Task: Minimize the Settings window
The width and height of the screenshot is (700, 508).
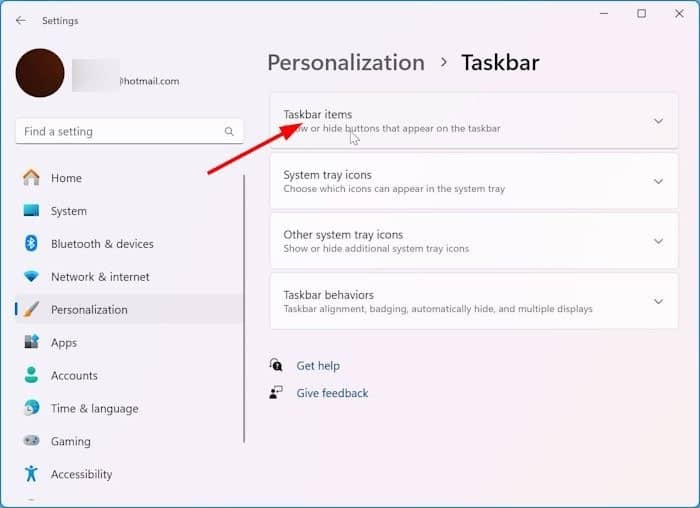Action: click(604, 14)
